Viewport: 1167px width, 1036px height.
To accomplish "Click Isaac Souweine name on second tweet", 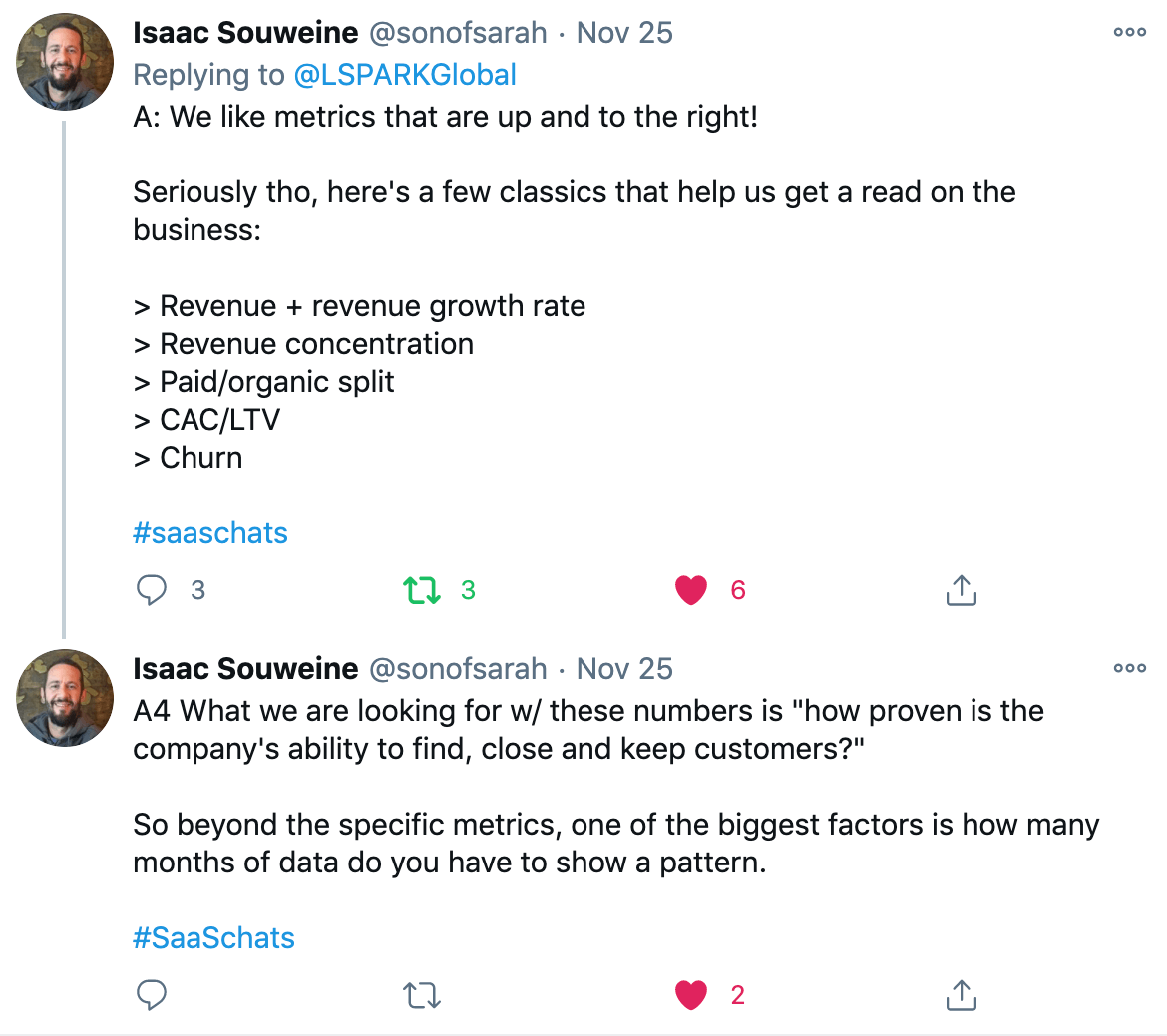I will coord(245,669).
